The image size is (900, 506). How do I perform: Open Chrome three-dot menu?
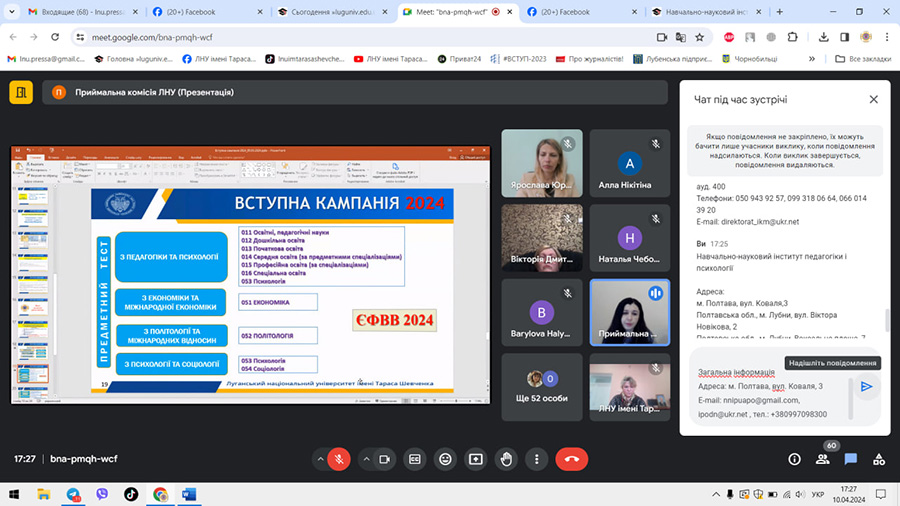pos(887,37)
